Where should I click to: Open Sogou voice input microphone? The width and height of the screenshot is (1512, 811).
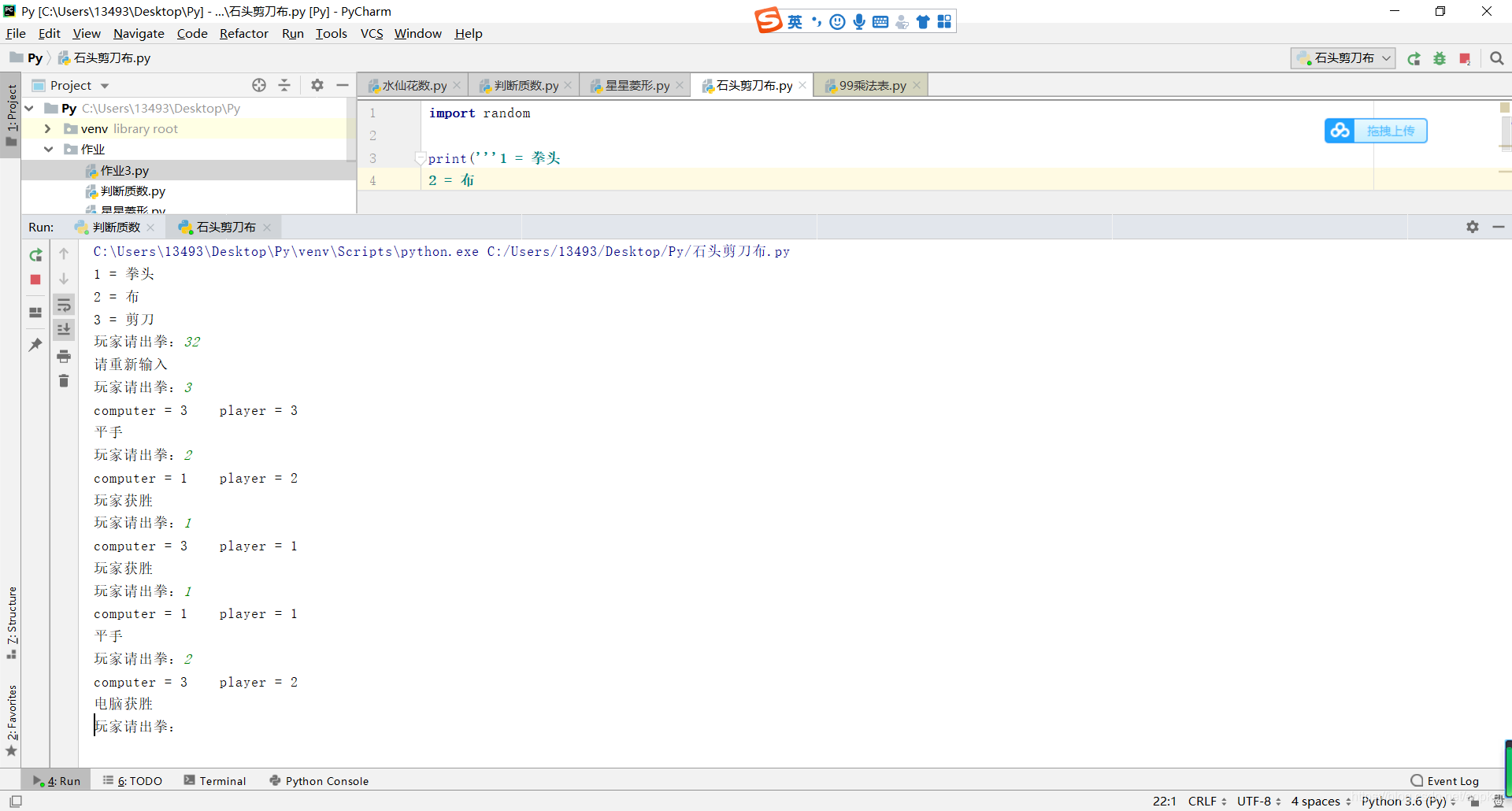858,22
